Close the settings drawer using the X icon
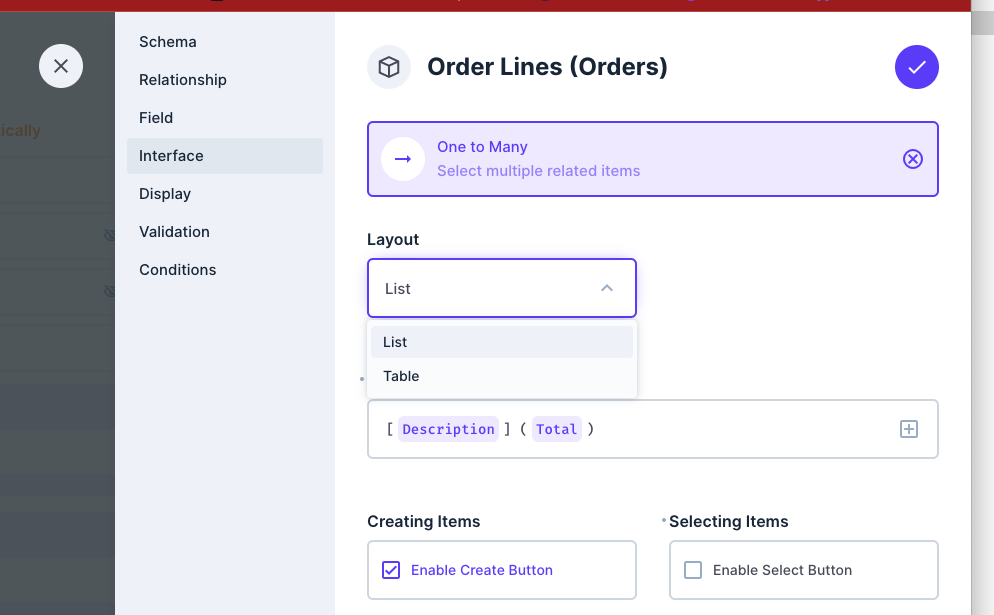994x615 pixels. point(61,66)
